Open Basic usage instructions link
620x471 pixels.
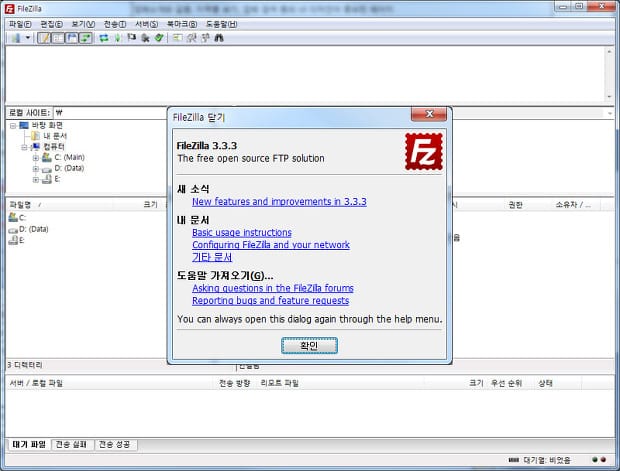(x=242, y=233)
